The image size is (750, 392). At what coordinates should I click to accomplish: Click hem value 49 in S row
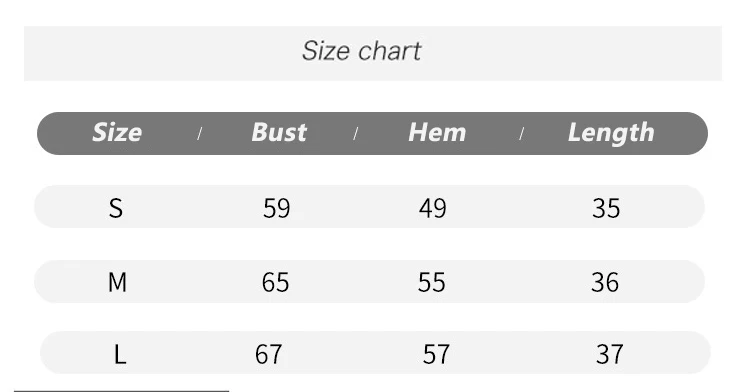coord(432,208)
